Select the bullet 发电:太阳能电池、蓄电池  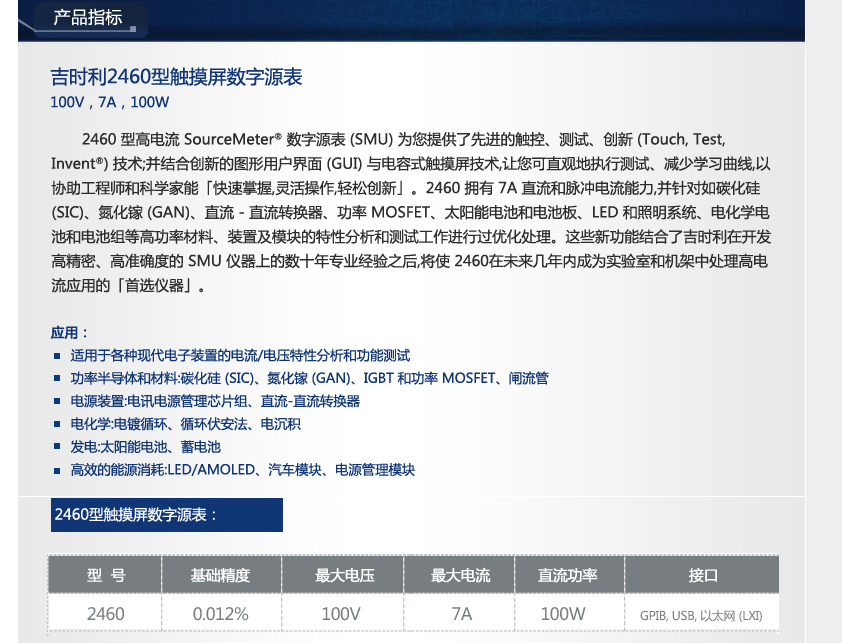tap(146, 447)
